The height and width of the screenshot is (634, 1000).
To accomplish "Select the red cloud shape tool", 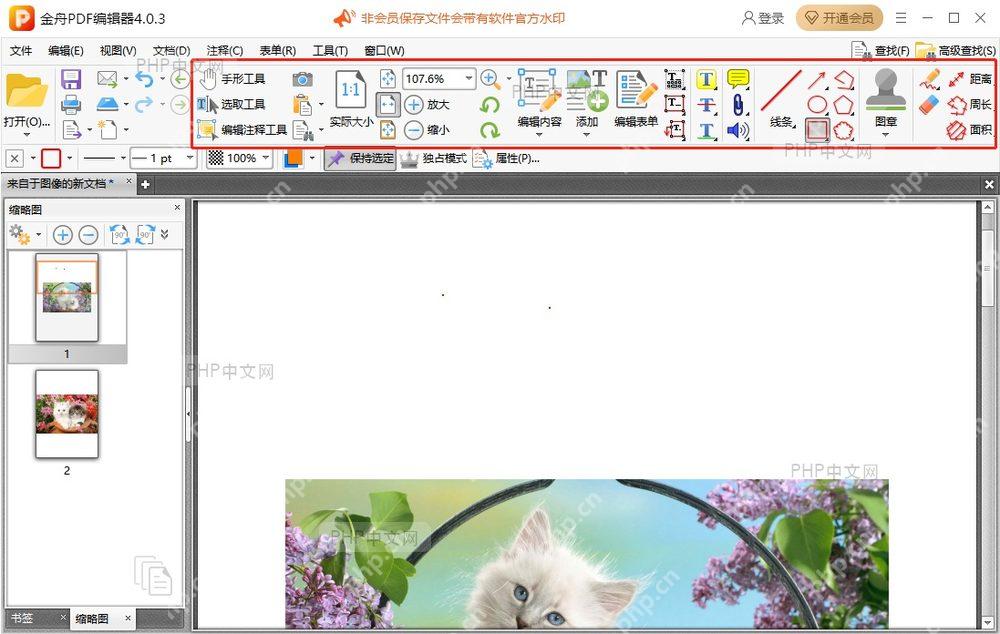I will tap(843, 130).
